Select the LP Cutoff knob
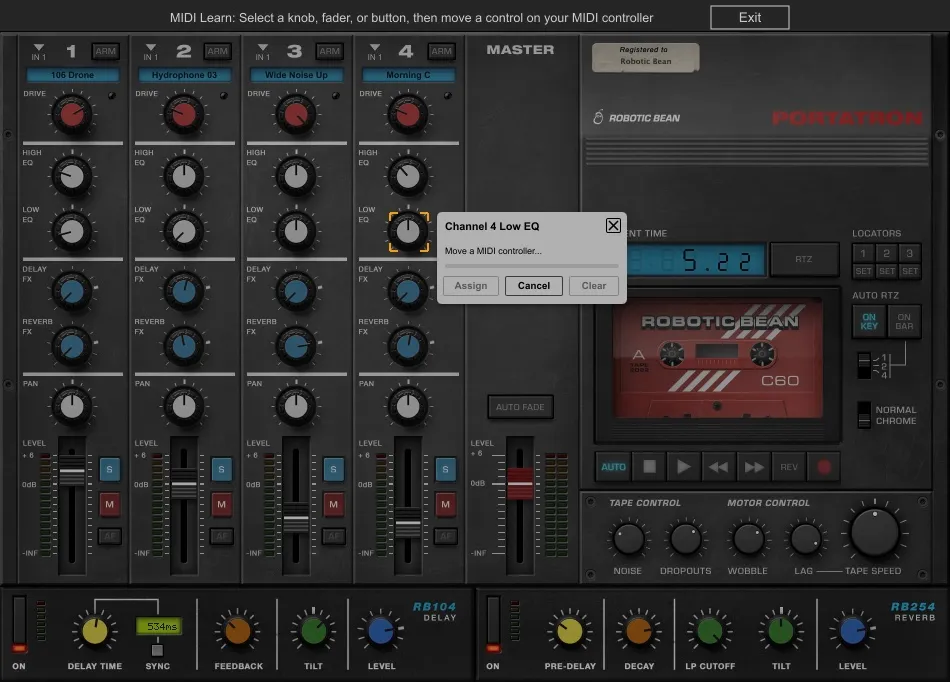The height and width of the screenshot is (682, 950). pyautogui.click(x=709, y=631)
